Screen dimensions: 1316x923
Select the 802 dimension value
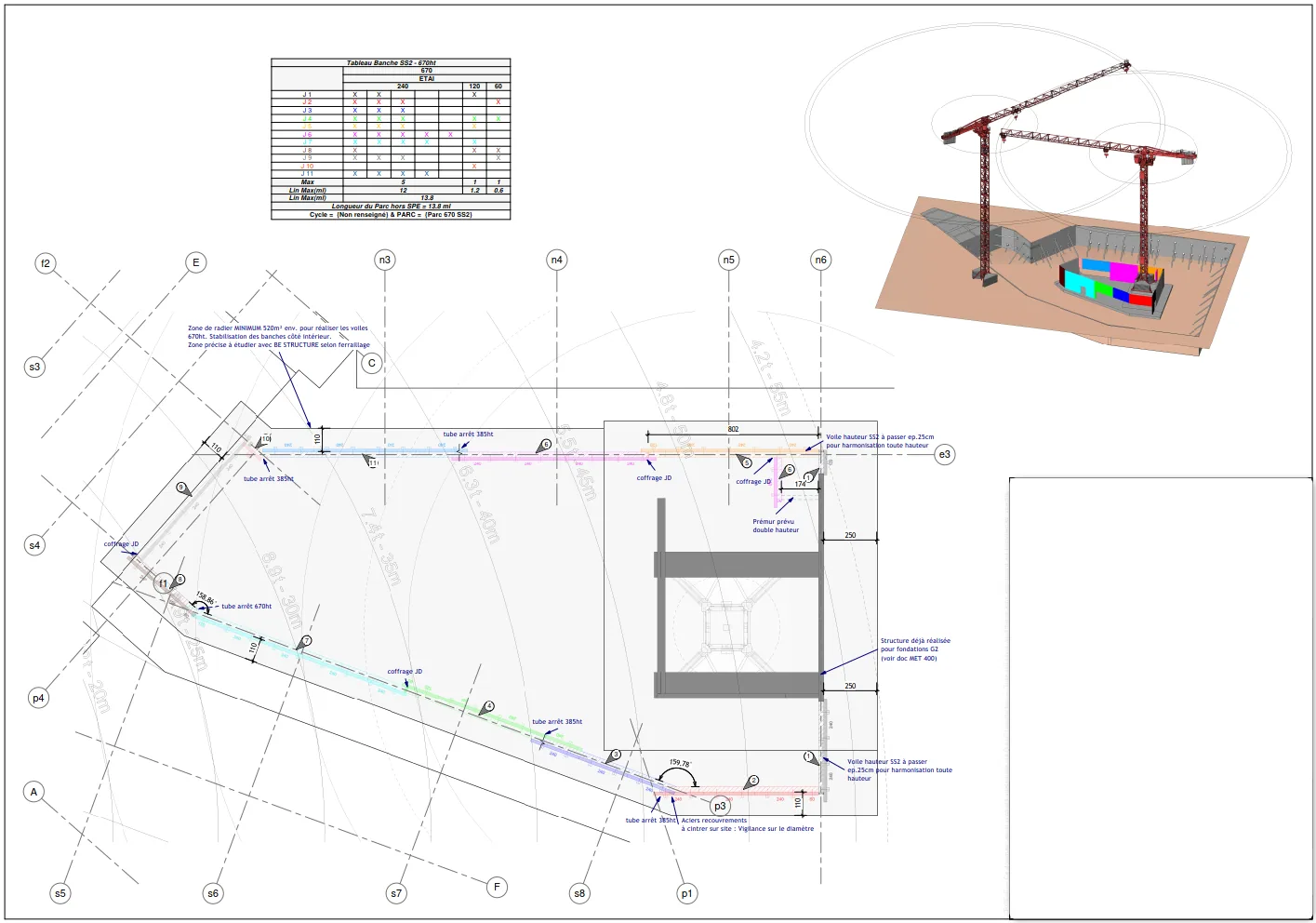pyautogui.click(x=733, y=429)
